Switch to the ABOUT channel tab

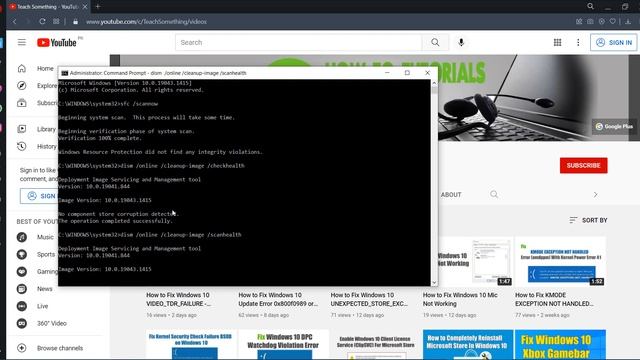click(451, 195)
